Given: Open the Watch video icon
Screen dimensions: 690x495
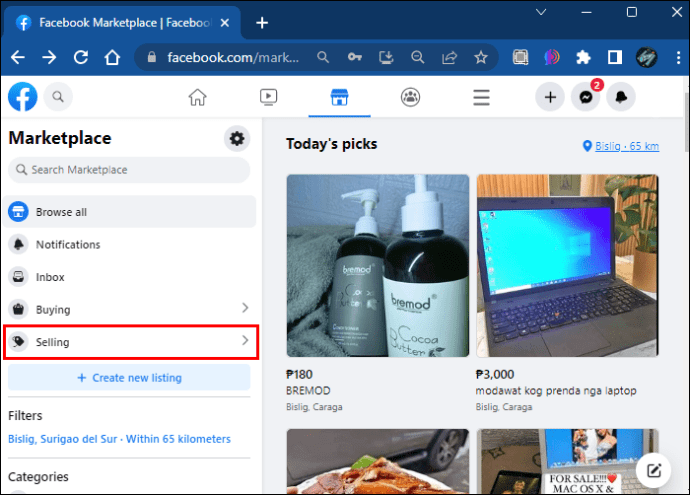Looking at the screenshot, I should pyautogui.click(x=268, y=97).
